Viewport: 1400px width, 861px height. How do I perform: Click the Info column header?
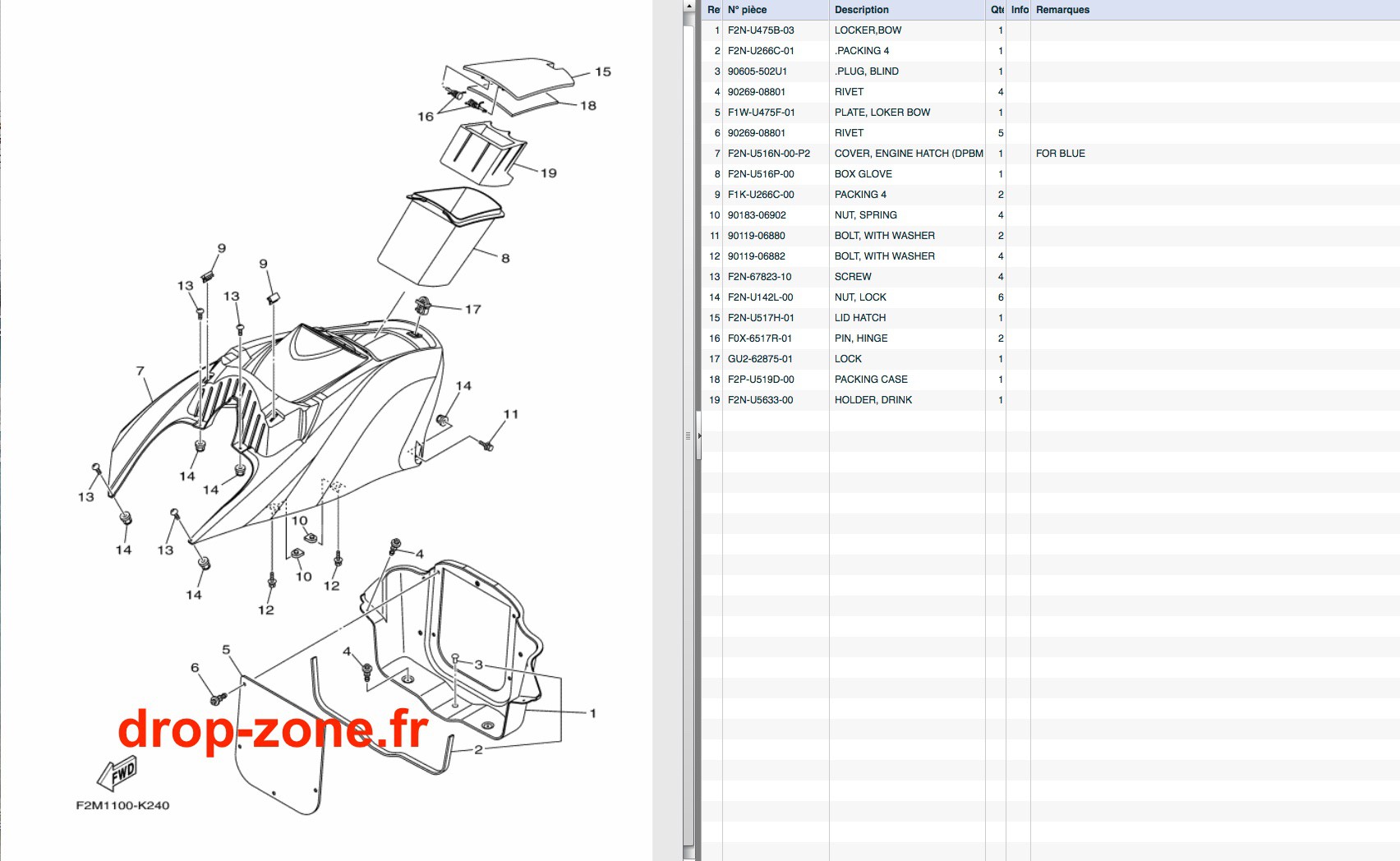click(1019, 10)
